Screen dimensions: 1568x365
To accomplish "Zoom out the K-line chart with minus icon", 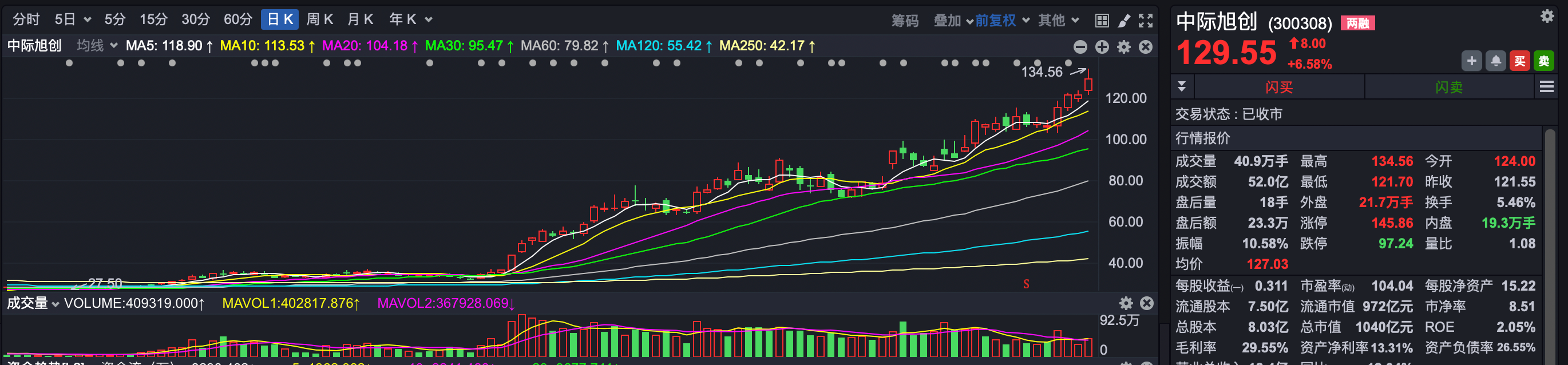I will pyautogui.click(x=1080, y=47).
